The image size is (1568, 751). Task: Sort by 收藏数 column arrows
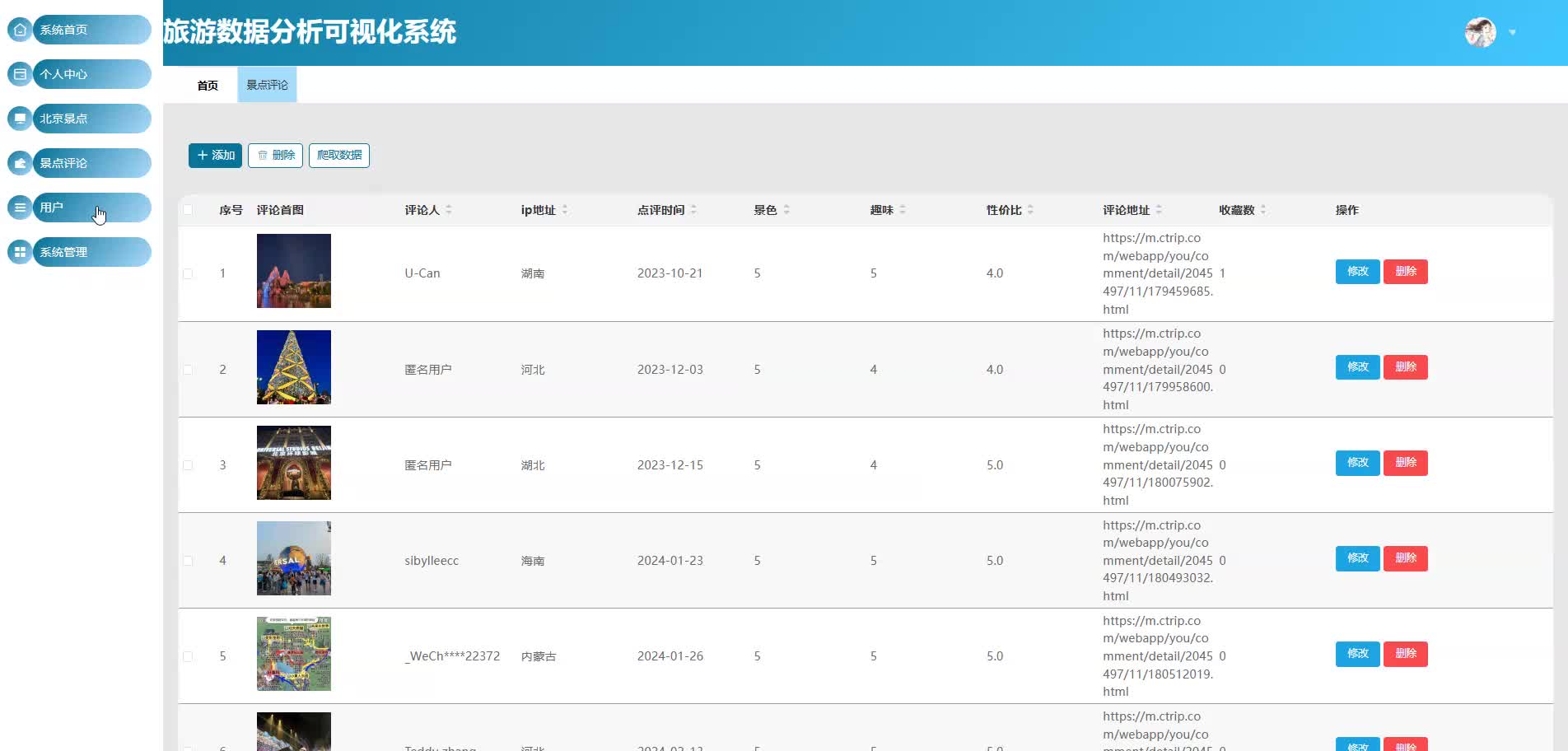click(1263, 210)
